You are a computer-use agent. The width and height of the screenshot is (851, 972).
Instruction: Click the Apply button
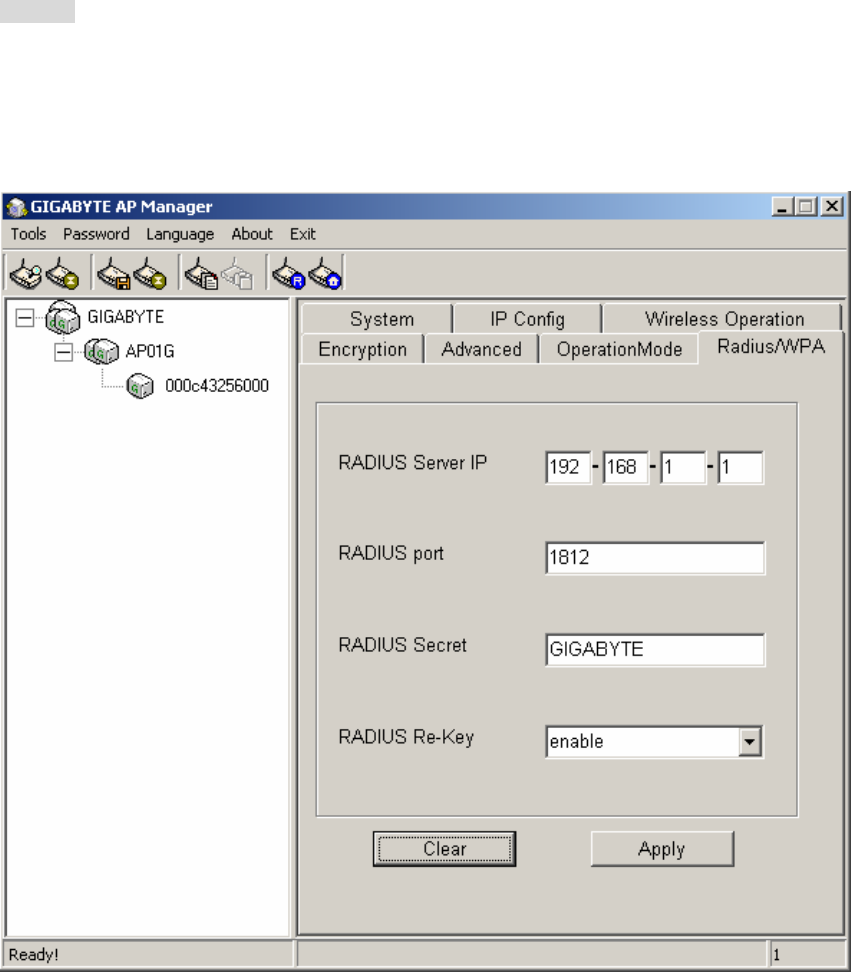662,849
